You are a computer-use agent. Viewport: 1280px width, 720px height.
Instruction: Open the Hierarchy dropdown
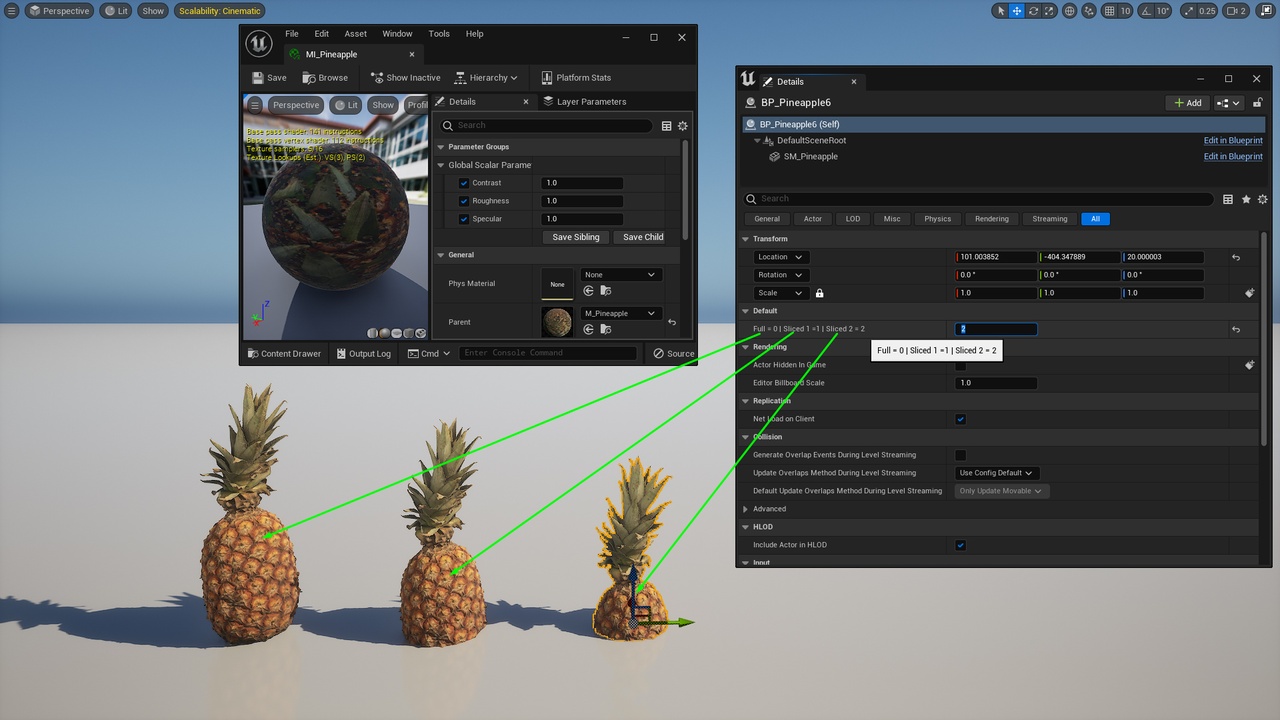[x=486, y=78]
